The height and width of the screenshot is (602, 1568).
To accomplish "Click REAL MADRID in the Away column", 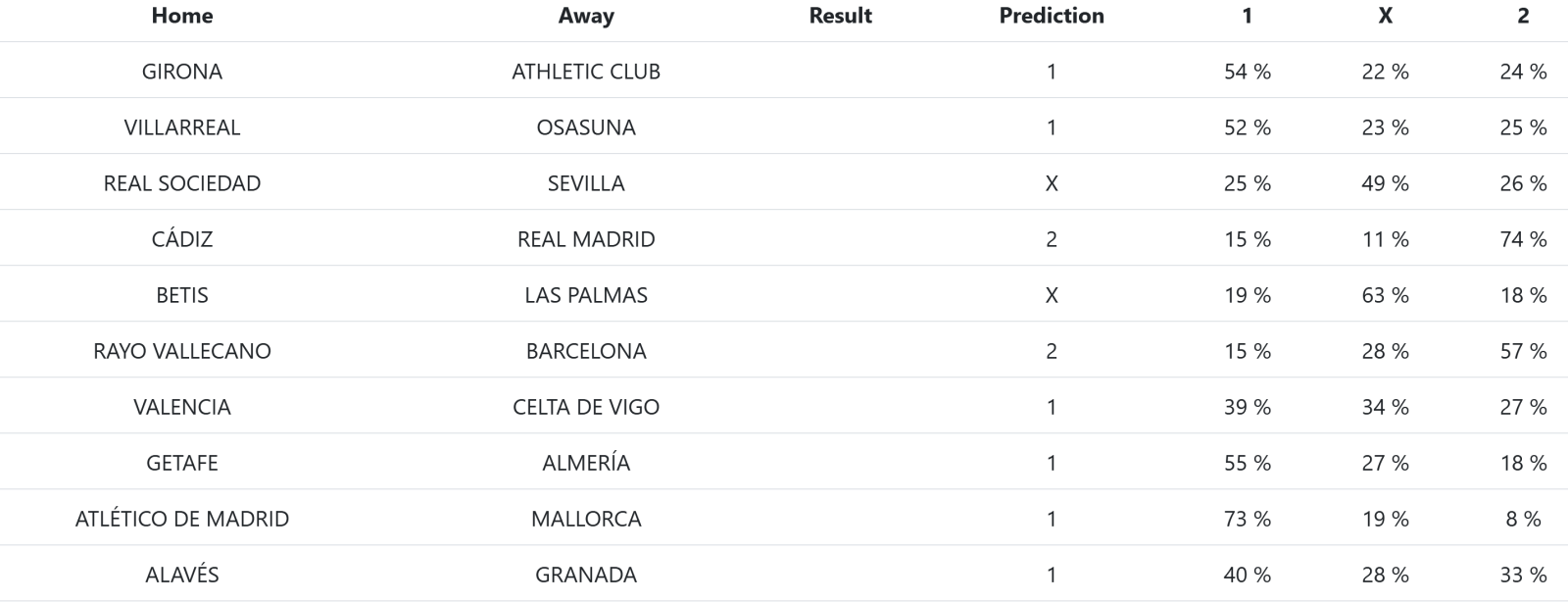I will coord(586,239).
